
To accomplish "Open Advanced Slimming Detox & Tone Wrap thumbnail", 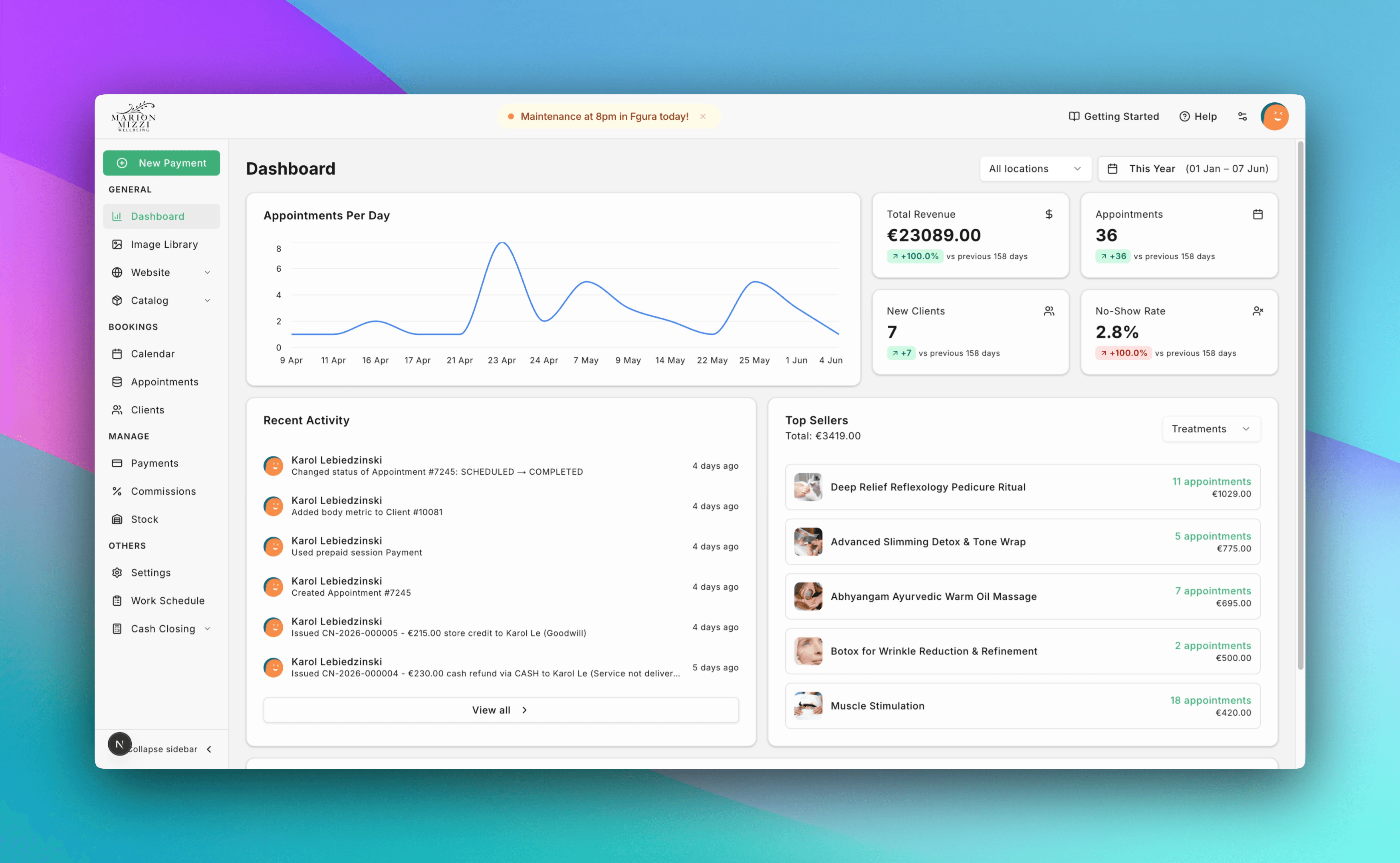I will pos(808,542).
